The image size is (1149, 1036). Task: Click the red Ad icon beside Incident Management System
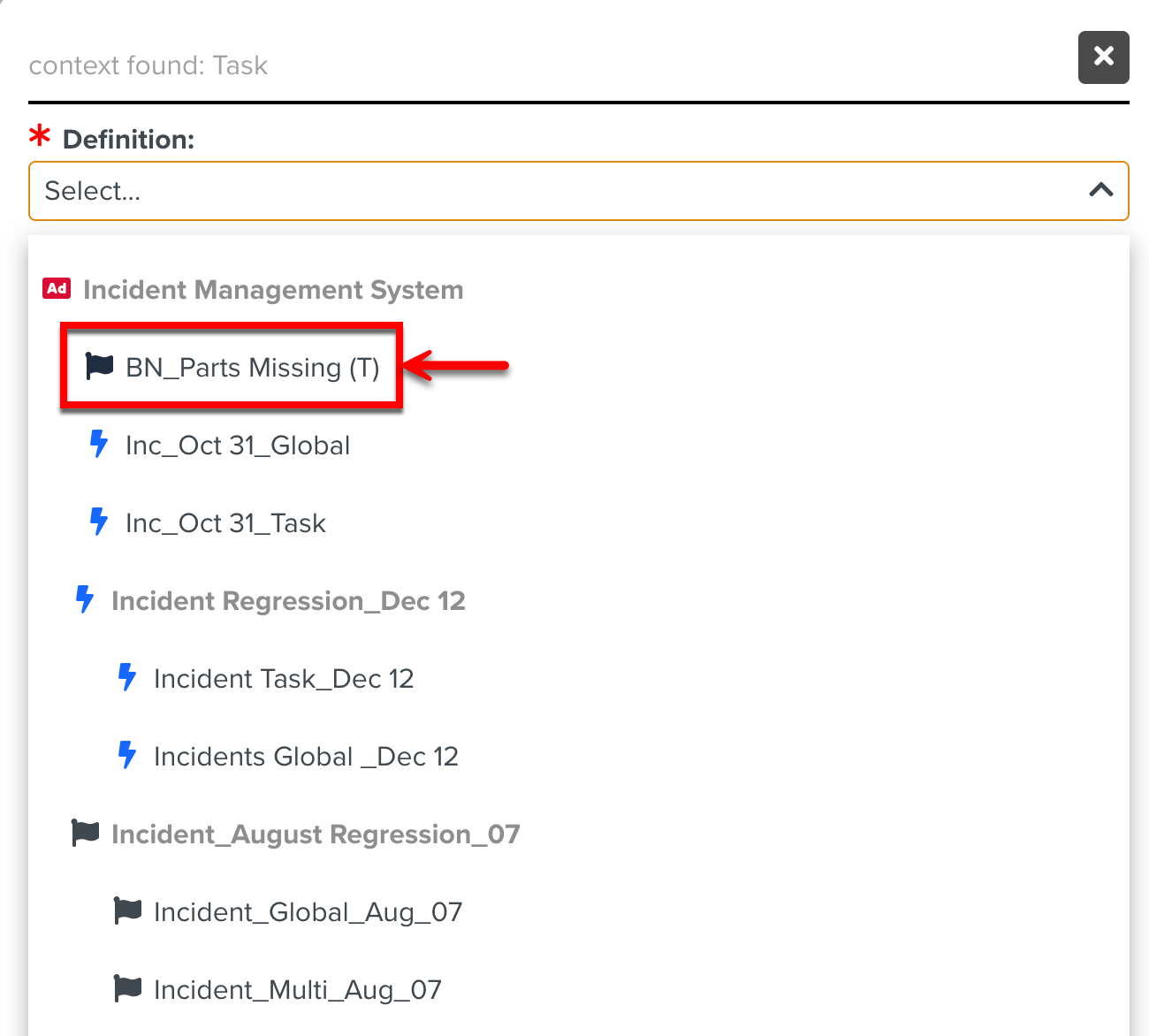coord(57,289)
